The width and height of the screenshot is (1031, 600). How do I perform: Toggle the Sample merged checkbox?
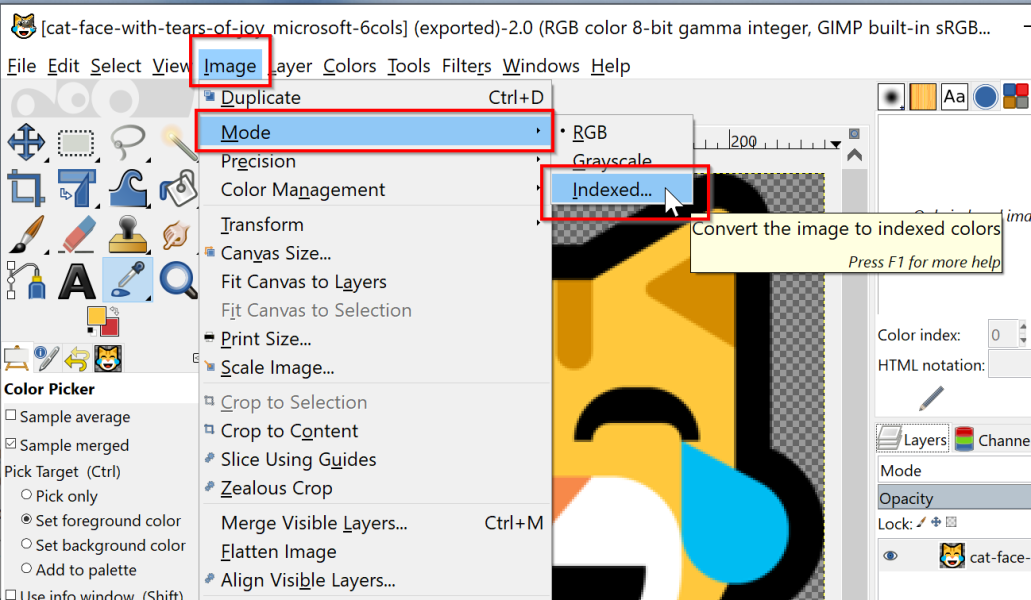pos(11,444)
